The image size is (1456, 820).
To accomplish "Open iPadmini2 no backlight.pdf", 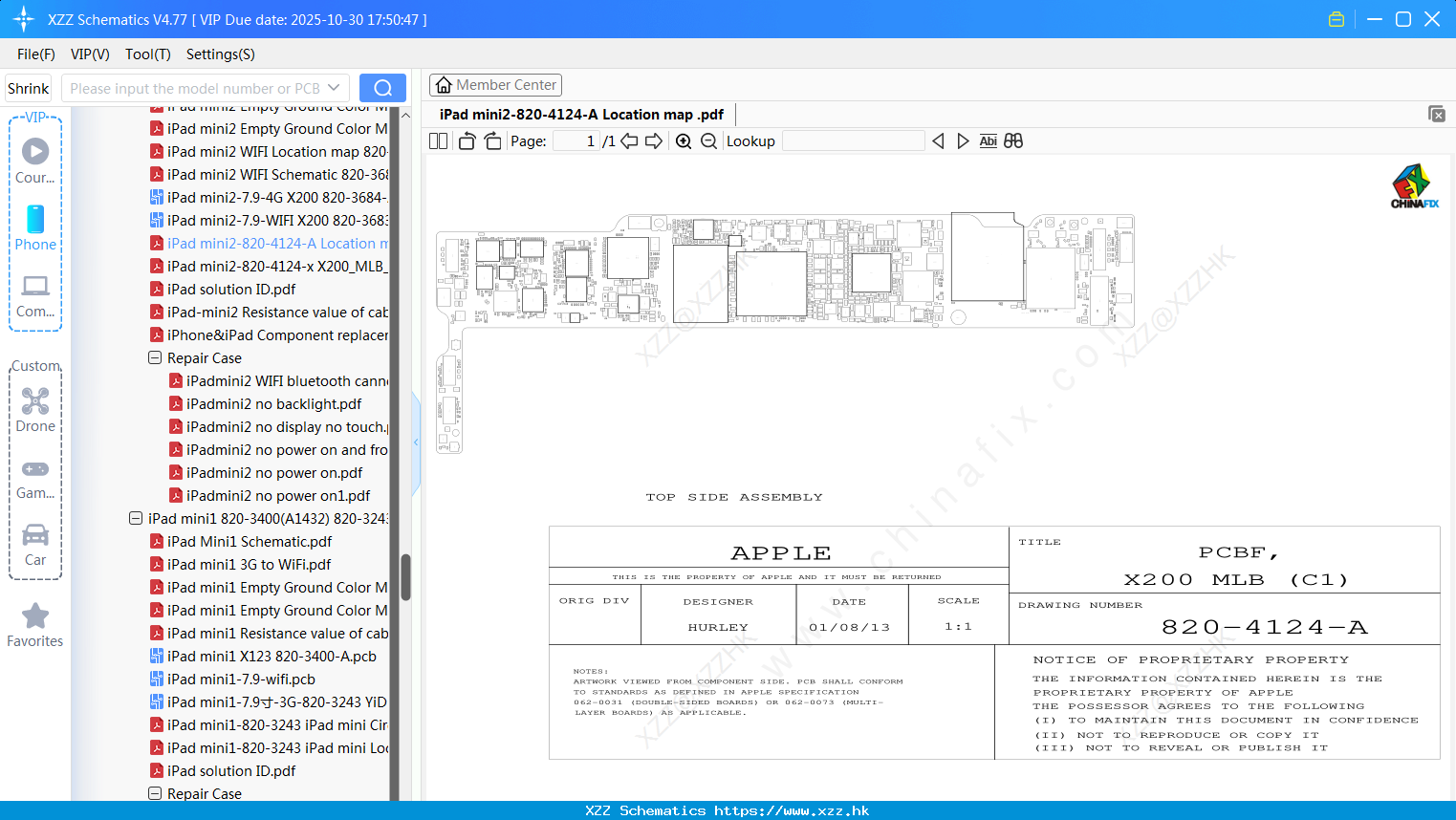I will pos(266,404).
